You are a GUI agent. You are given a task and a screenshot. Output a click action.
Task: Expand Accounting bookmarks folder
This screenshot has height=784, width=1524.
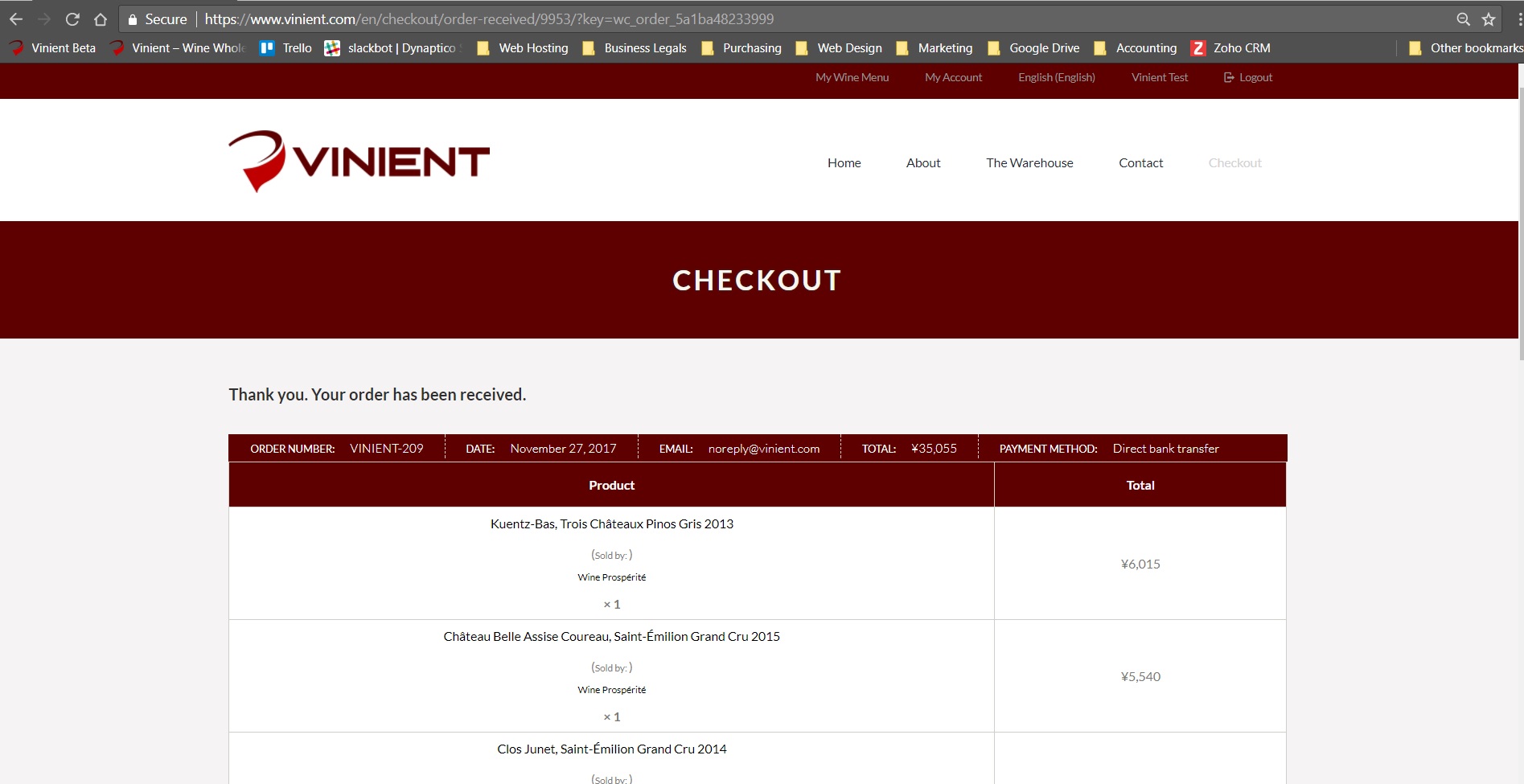(x=1136, y=48)
